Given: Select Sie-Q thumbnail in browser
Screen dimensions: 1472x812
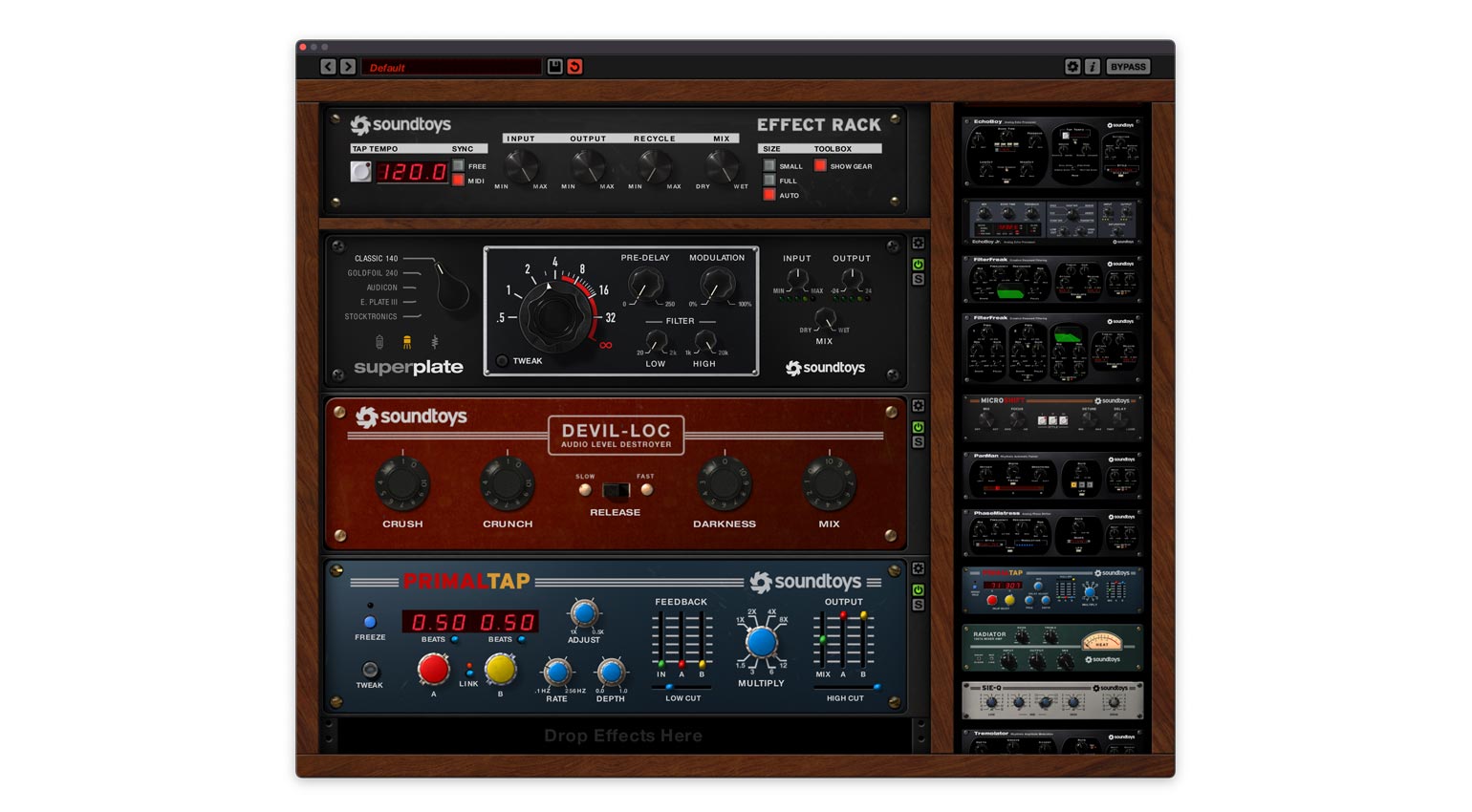Looking at the screenshot, I should coord(1052,700).
